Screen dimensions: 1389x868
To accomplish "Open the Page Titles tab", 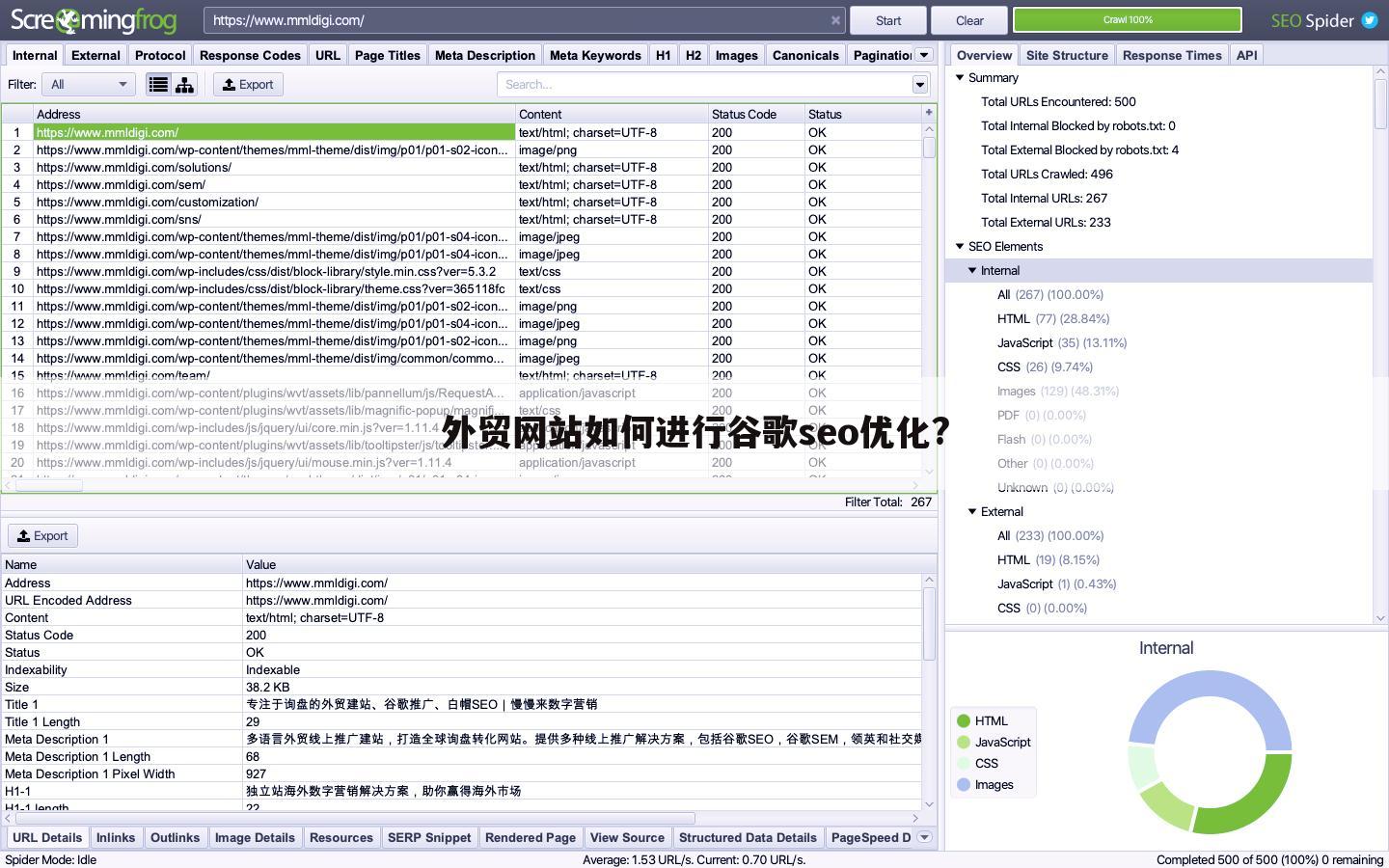I will 388,55.
